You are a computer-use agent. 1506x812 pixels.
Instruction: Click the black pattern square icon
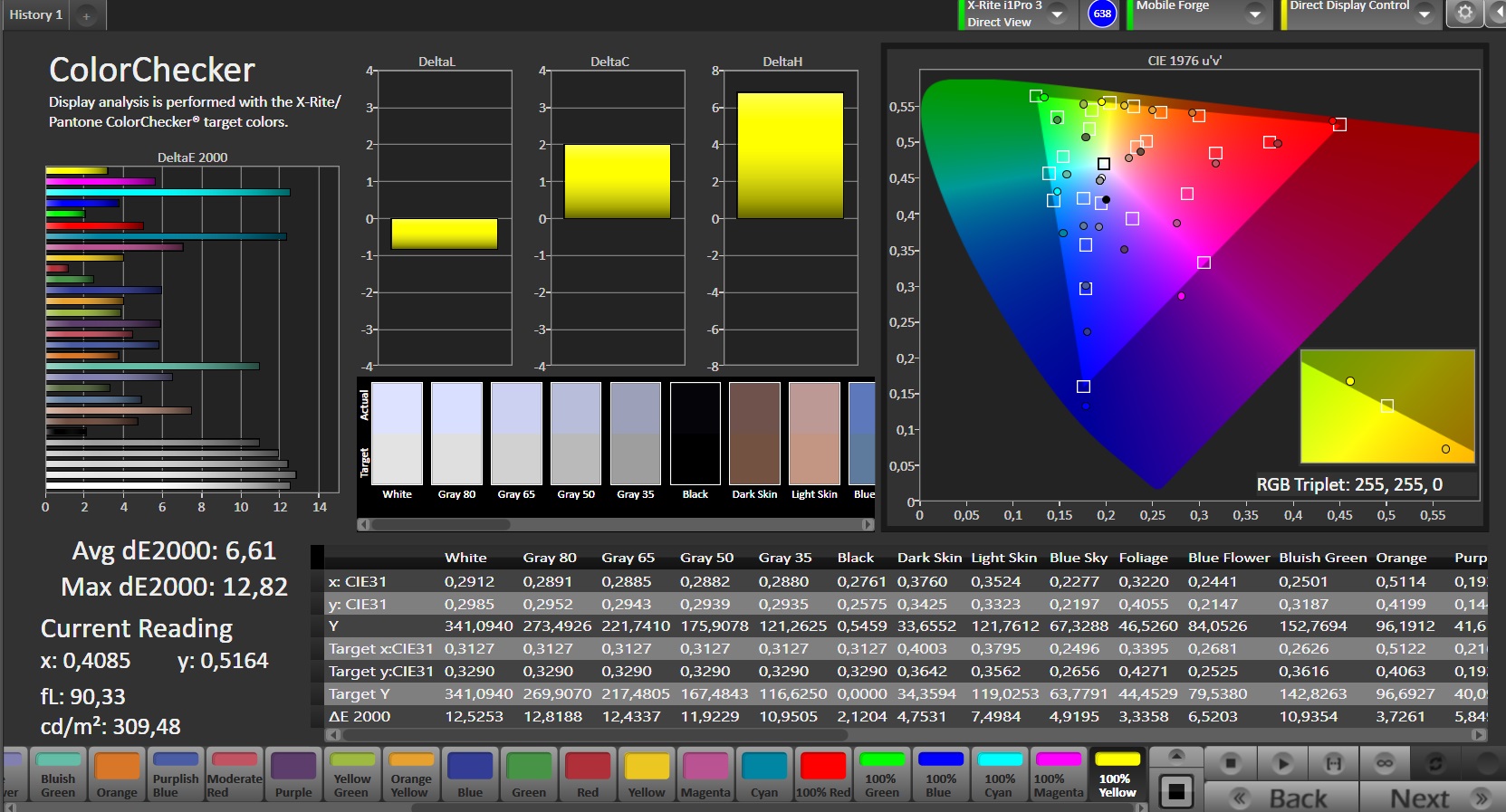1175,791
